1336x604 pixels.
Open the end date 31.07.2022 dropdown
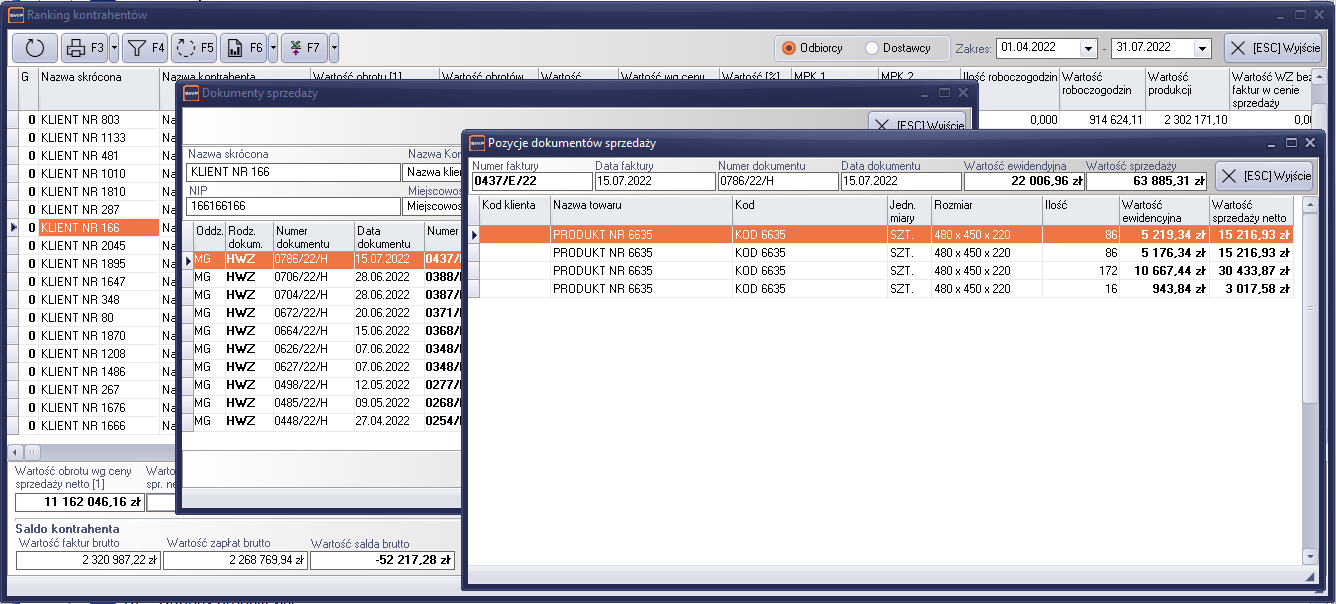(x=1202, y=48)
